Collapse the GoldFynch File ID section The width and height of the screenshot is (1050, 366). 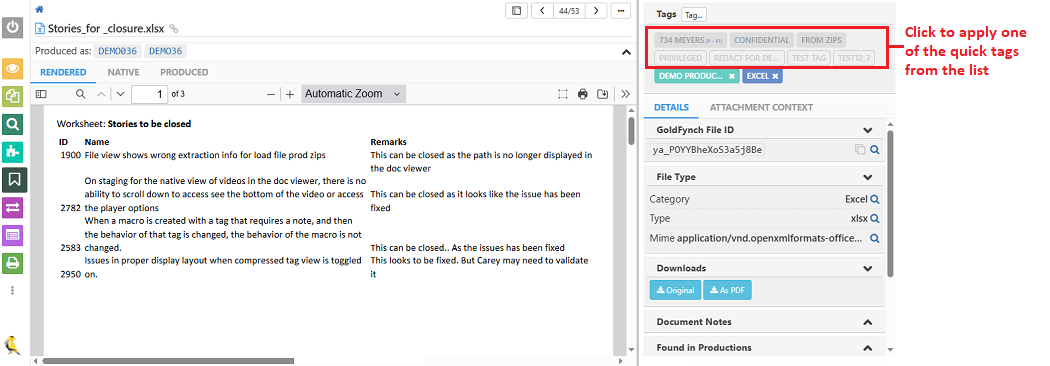pos(868,130)
